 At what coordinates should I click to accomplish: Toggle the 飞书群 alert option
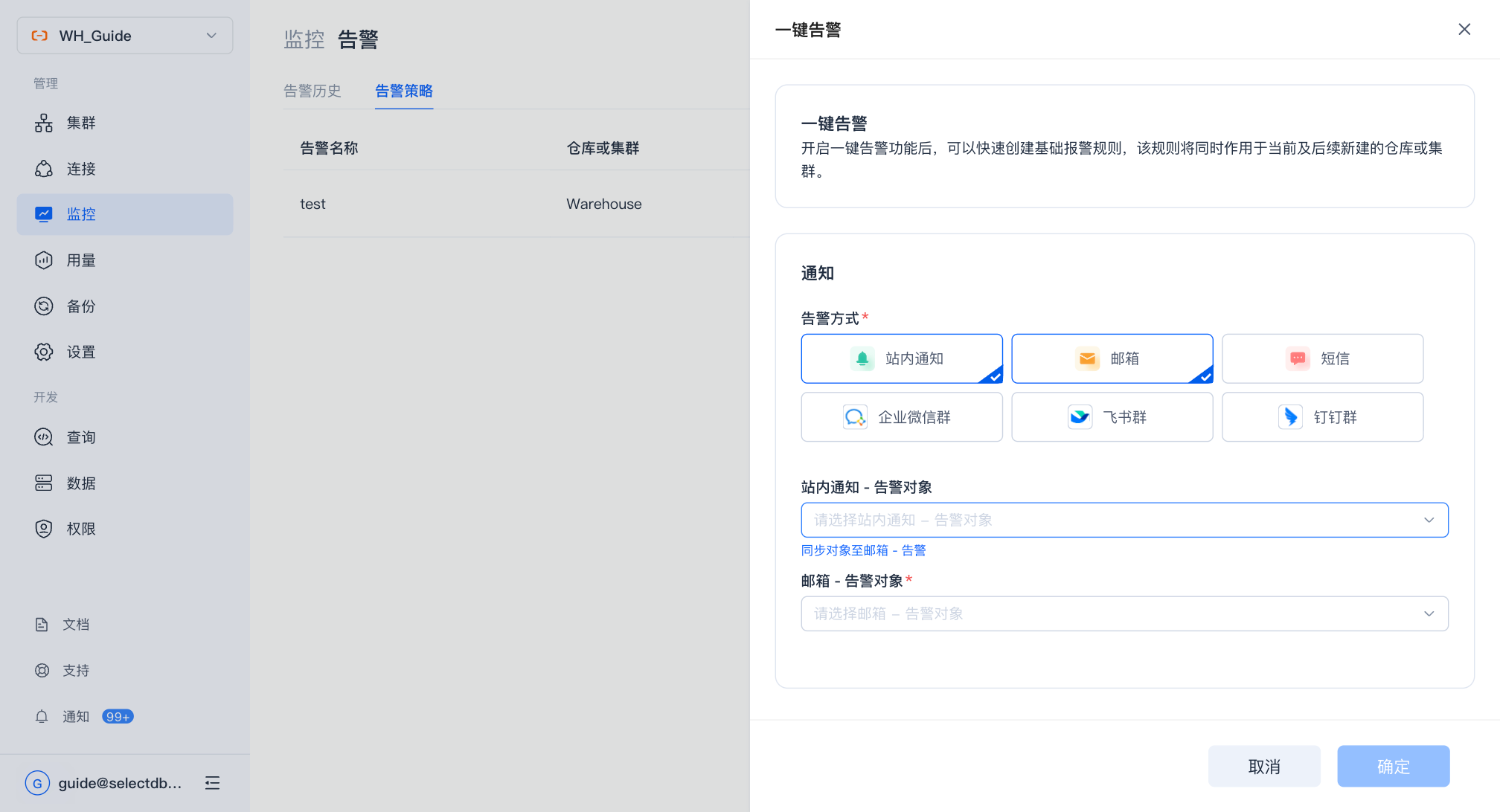pos(1112,417)
